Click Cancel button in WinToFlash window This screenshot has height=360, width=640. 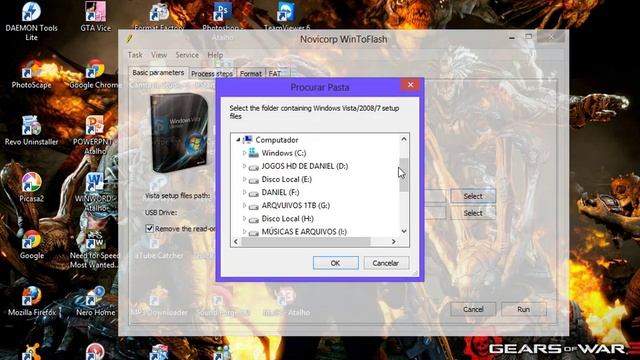tap(473, 309)
